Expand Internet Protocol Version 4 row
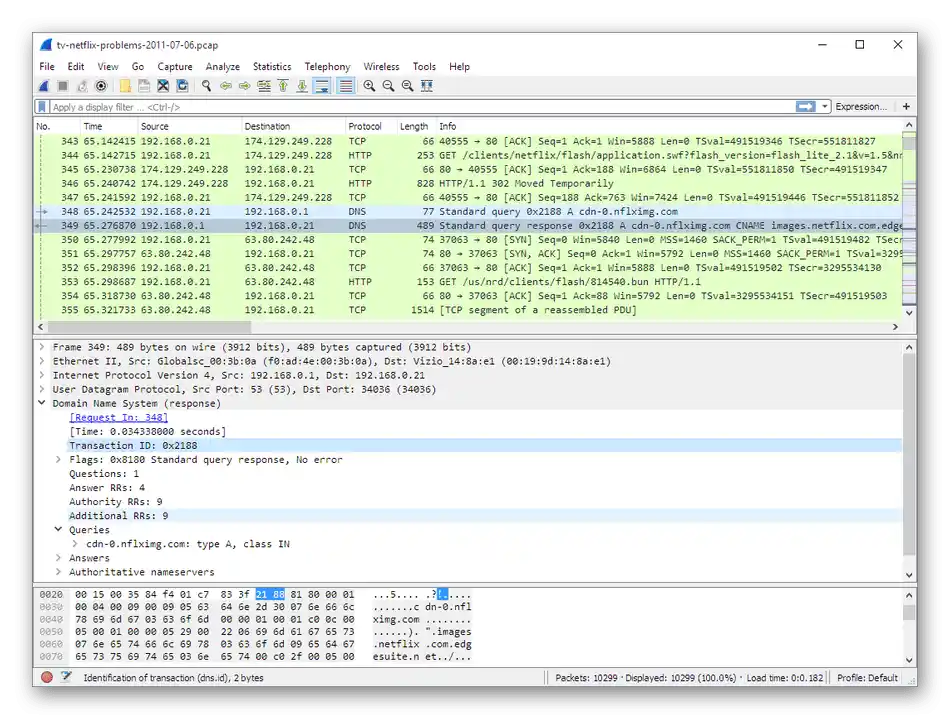The image size is (950, 719). (x=42, y=375)
